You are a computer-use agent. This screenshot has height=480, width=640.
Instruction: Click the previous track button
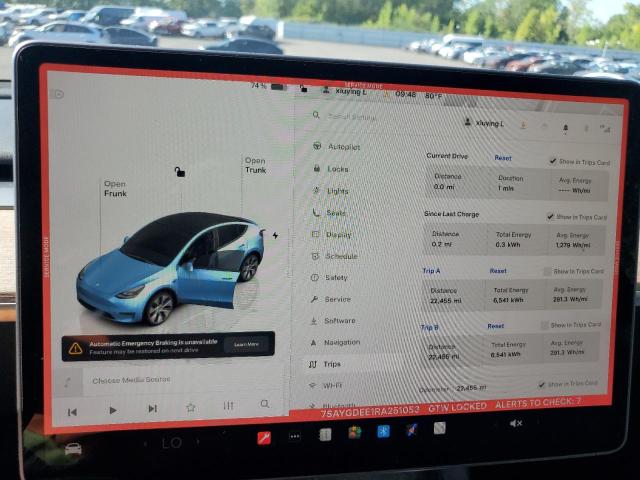coord(72,412)
